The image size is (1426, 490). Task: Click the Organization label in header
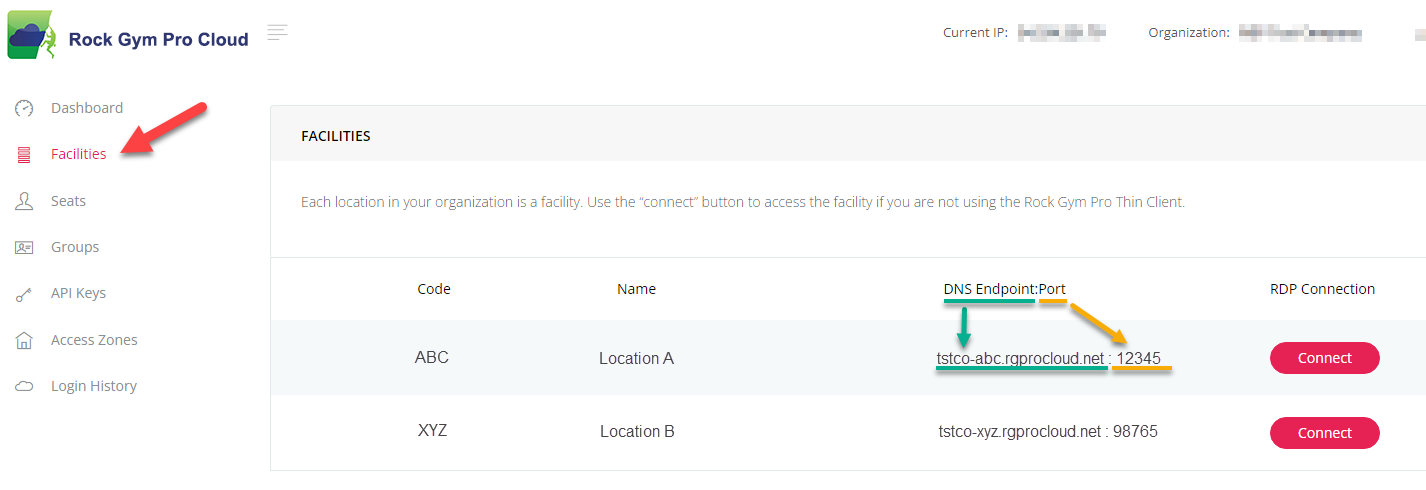pyautogui.click(x=1189, y=33)
